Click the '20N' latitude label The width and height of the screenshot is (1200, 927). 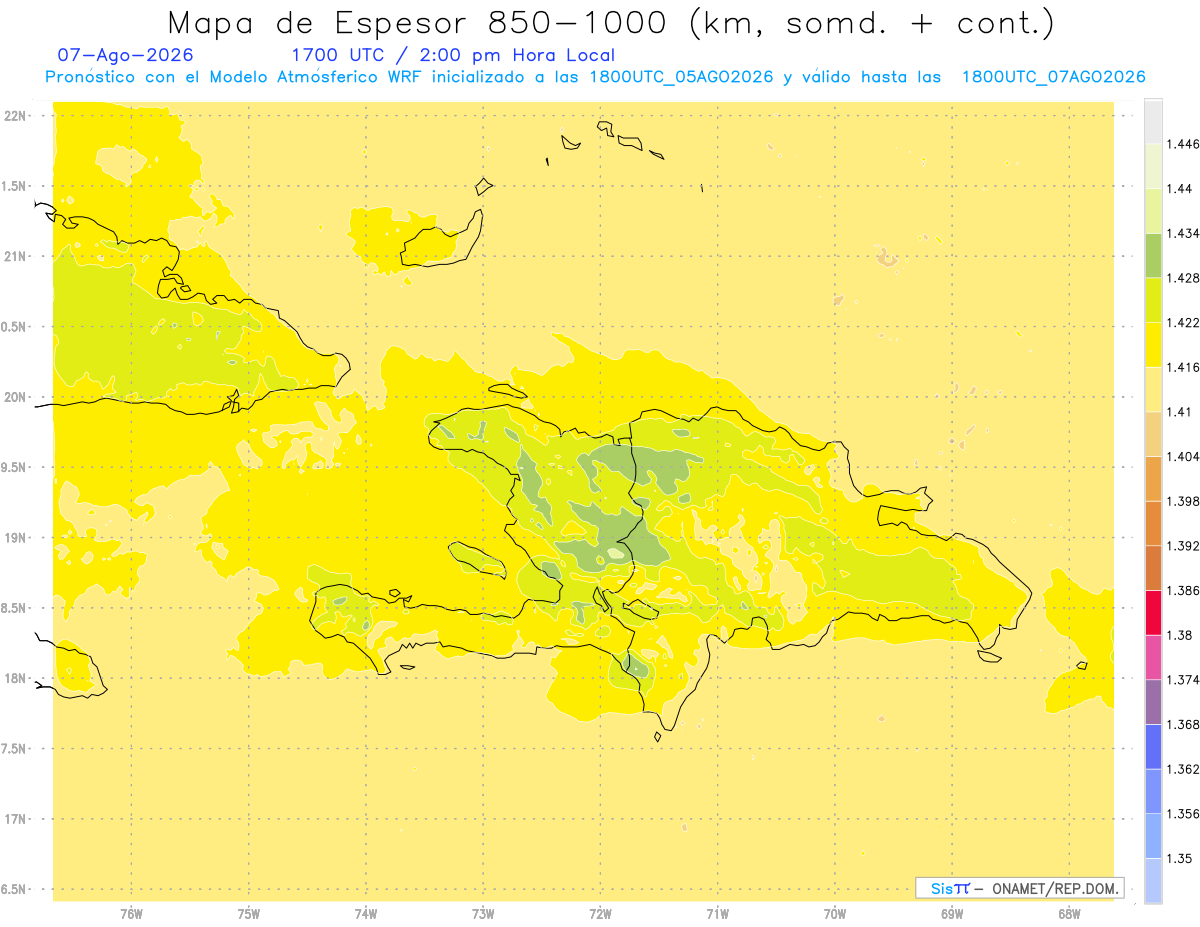(17, 397)
